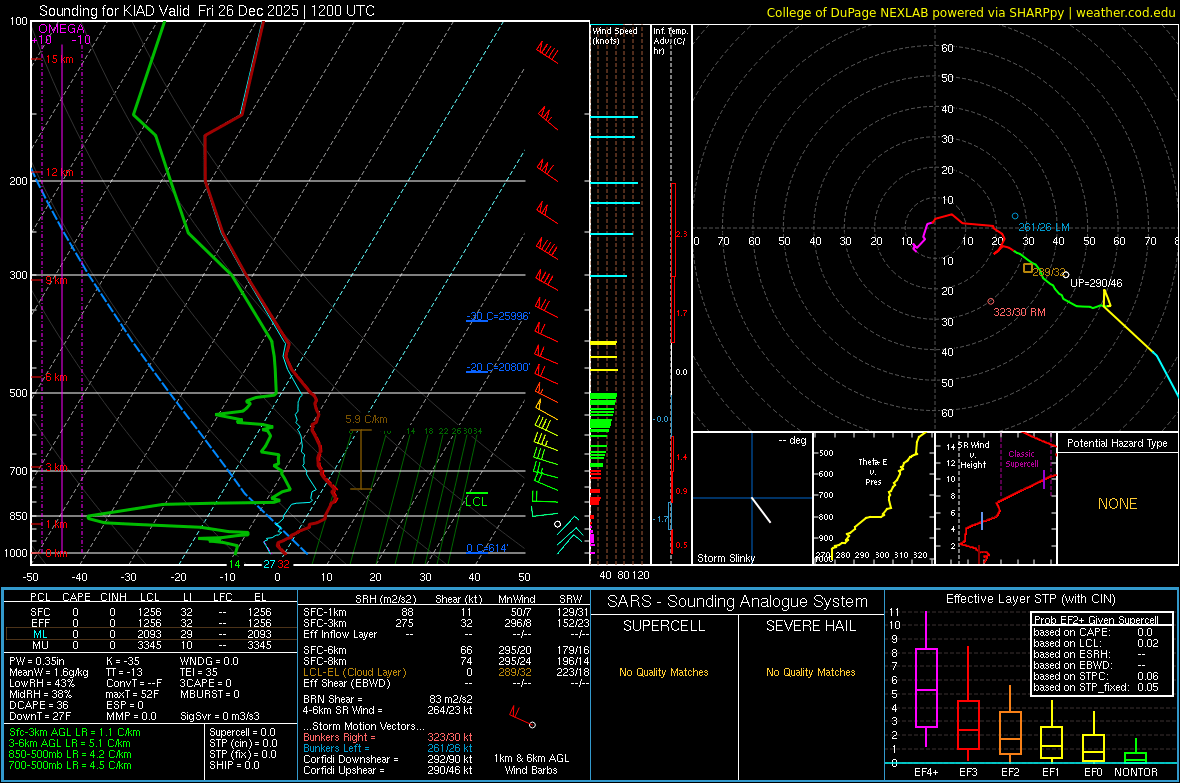This screenshot has height=783, width=1180.
Task: Click the SHIP = 0.0 value
Action: pyautogui.click(x=234, y=765)
